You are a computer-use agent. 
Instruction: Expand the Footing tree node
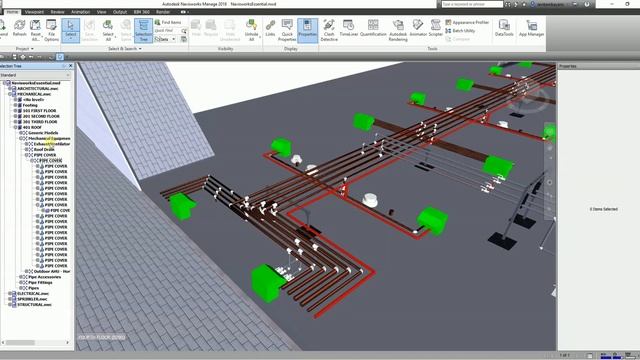(16, 105)
